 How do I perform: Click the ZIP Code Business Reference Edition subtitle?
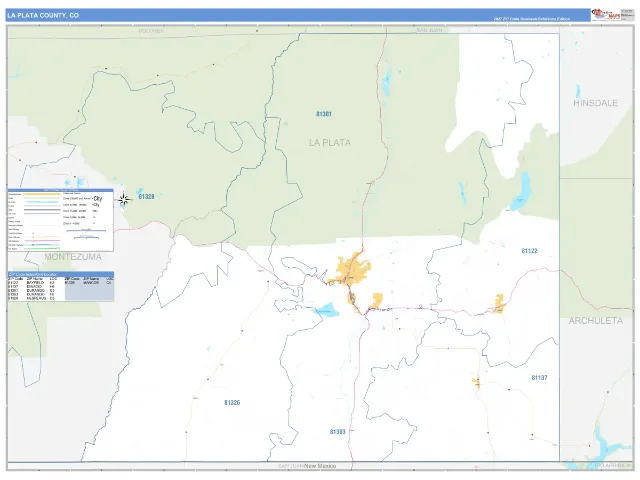pyautogui.click(x=531, y=19)
